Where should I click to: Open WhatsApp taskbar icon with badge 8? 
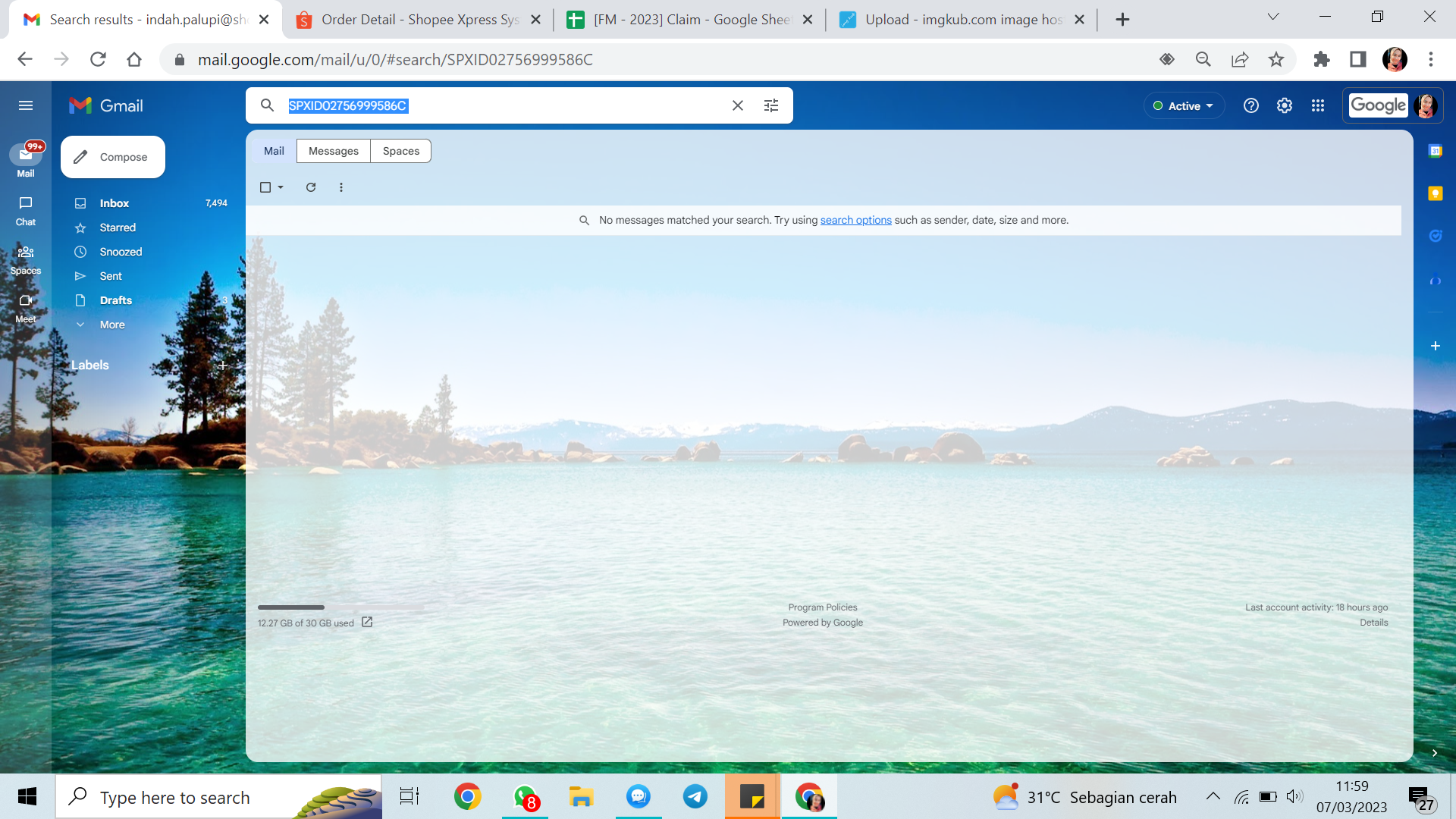click(x=526, y=797)
